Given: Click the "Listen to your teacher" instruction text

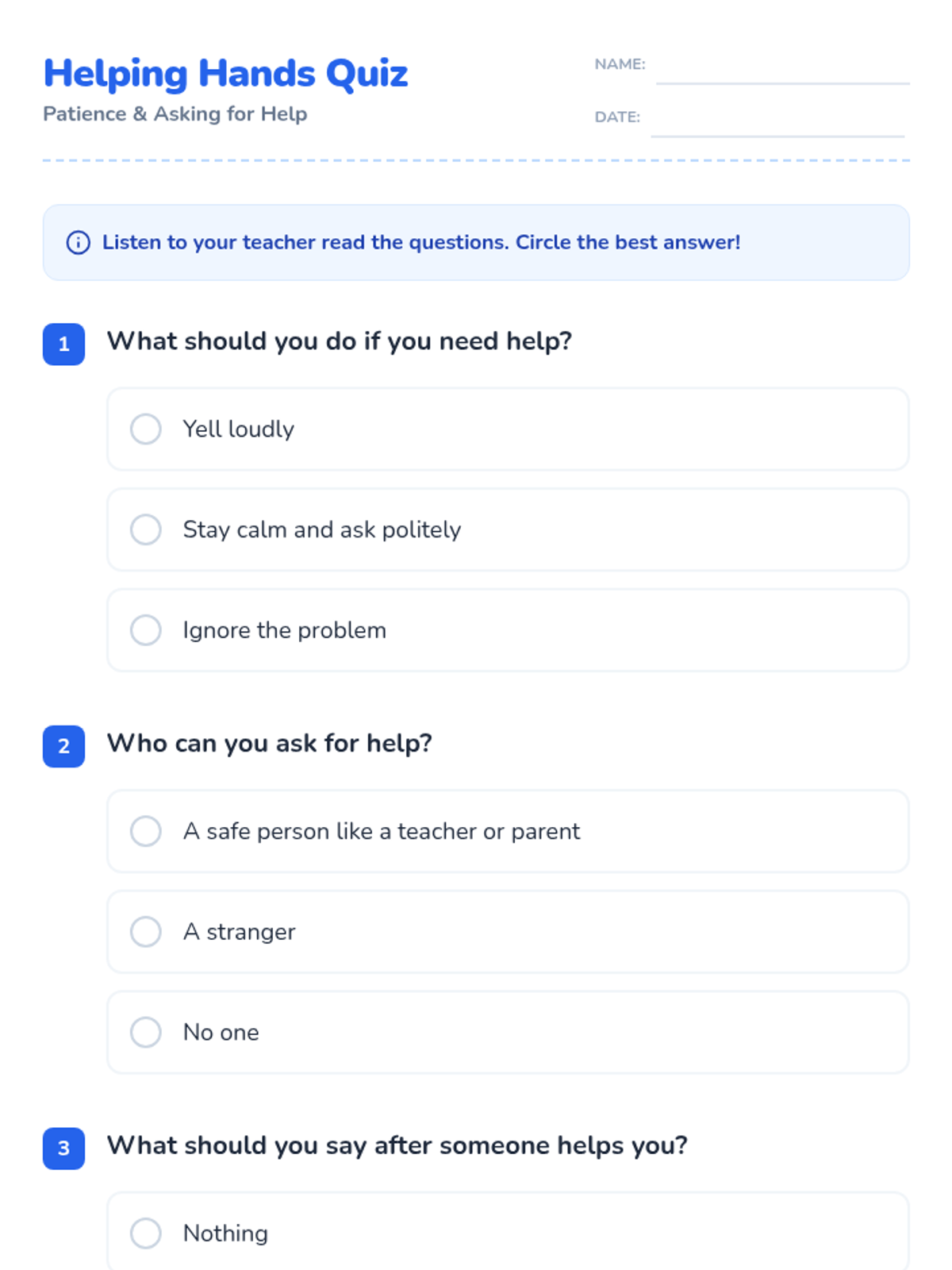Looking at the screenshot, I should pyautogui.click(x=420, y=242).
